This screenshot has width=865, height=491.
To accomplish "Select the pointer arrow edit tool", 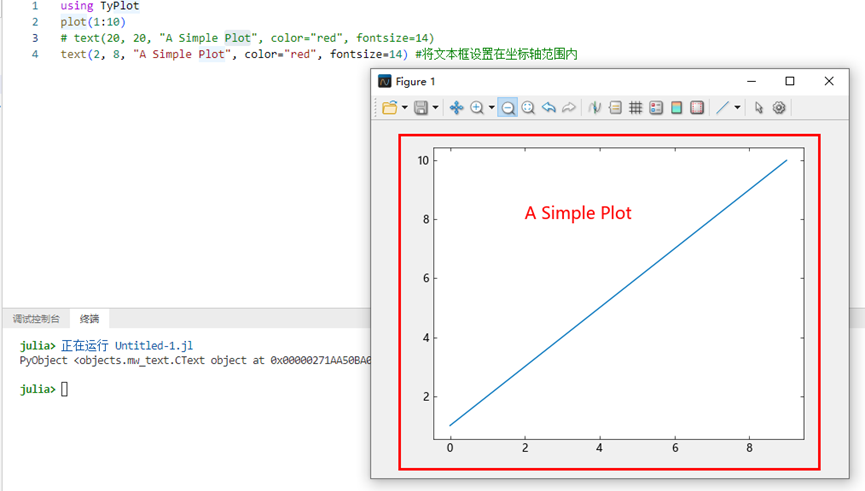I will click(x=759, y=108).
